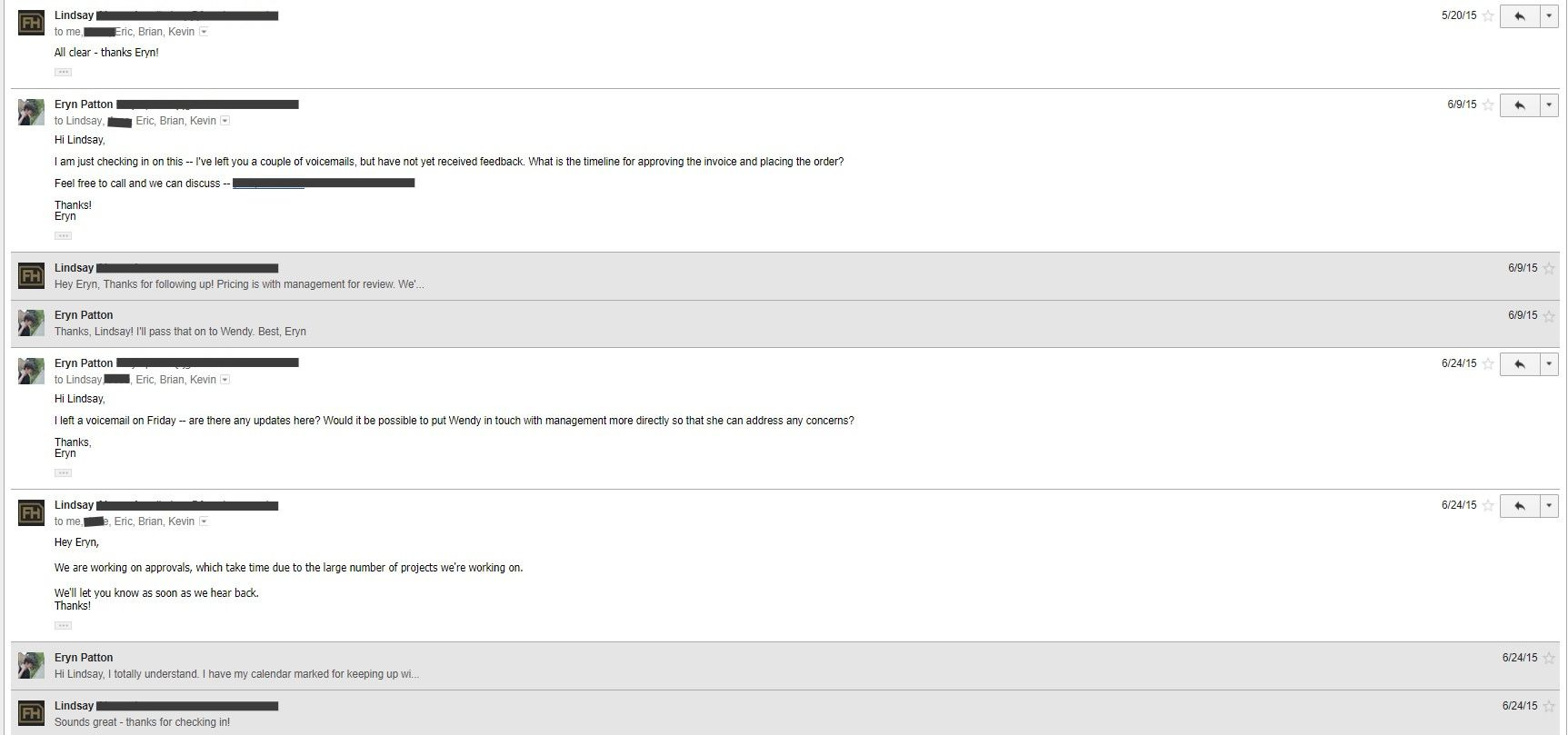Show trimmed content under "We'll let you know" message
Viewport: 1568px width, 735px height.
[63, 625]
